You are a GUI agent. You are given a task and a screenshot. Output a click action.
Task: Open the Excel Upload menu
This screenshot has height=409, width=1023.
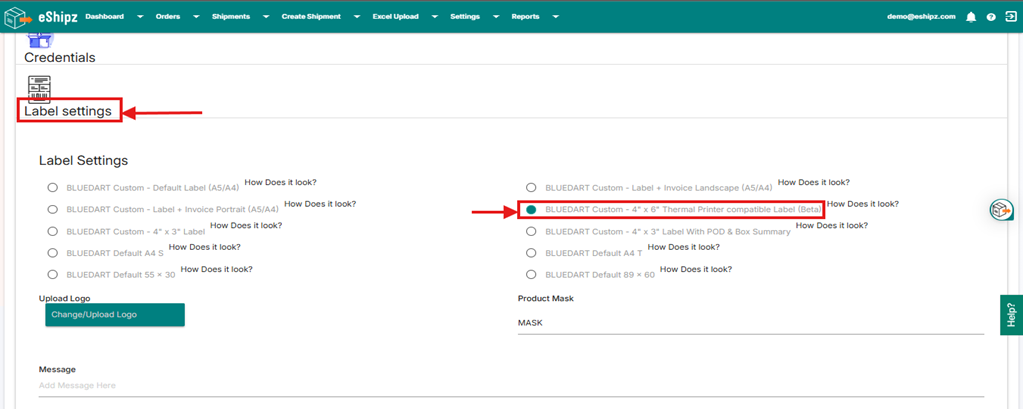pos(395,17)
